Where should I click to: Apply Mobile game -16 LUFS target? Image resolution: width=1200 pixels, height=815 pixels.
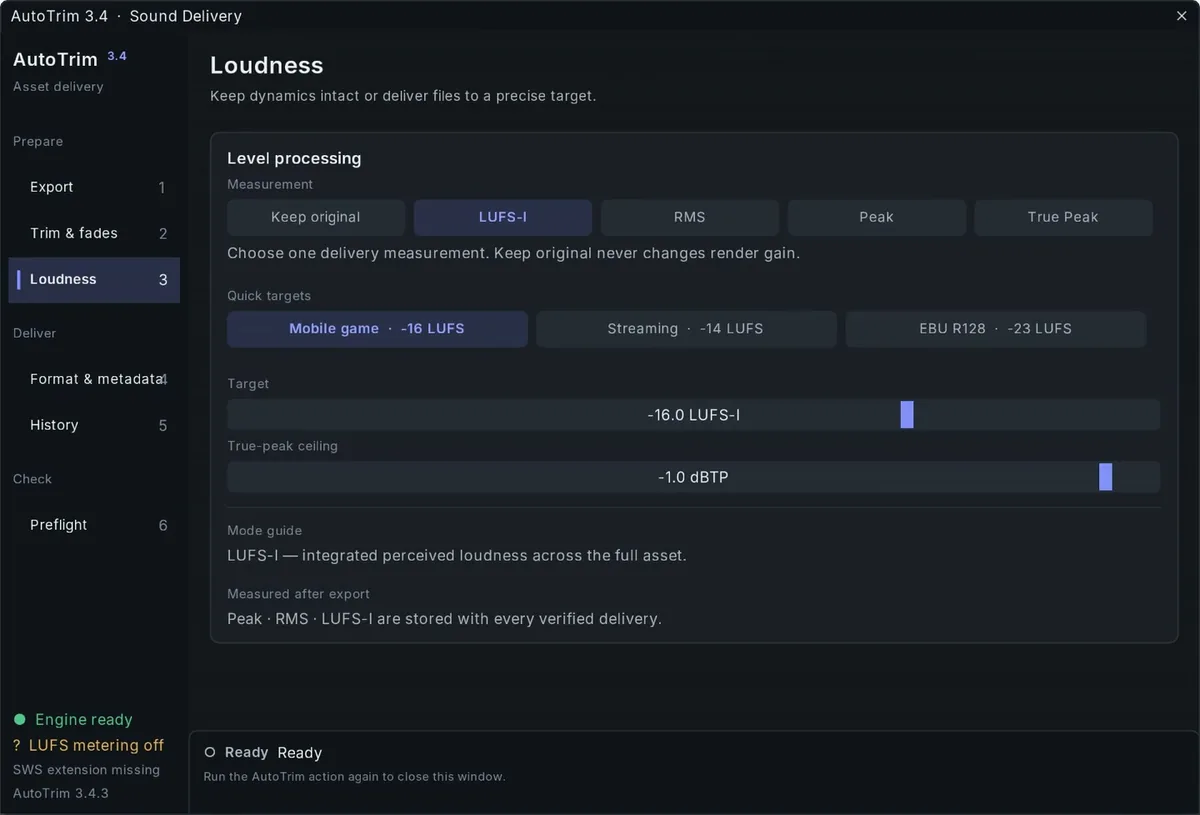pos(377,329)
